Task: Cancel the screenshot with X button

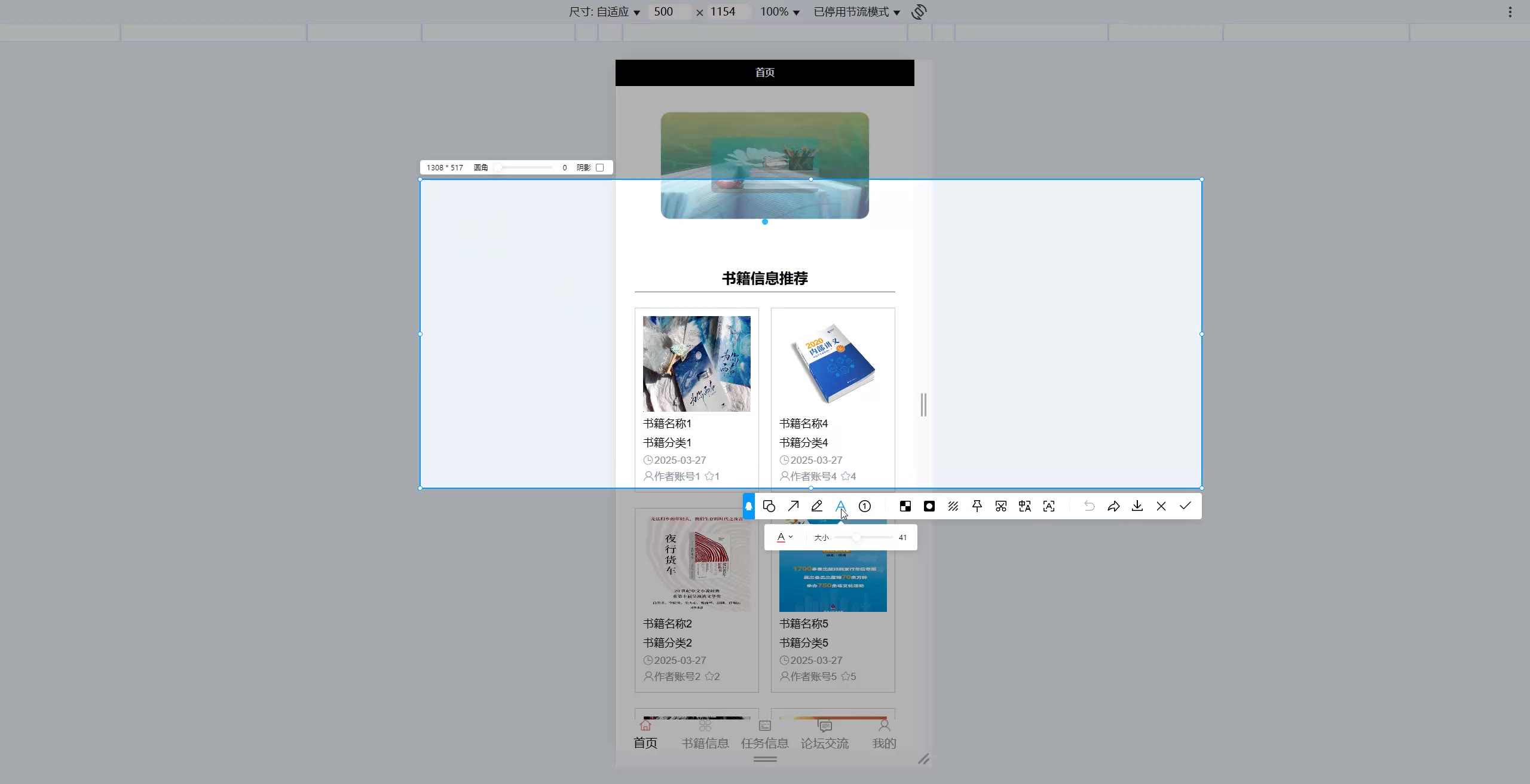Action: tap(1161, 506)
